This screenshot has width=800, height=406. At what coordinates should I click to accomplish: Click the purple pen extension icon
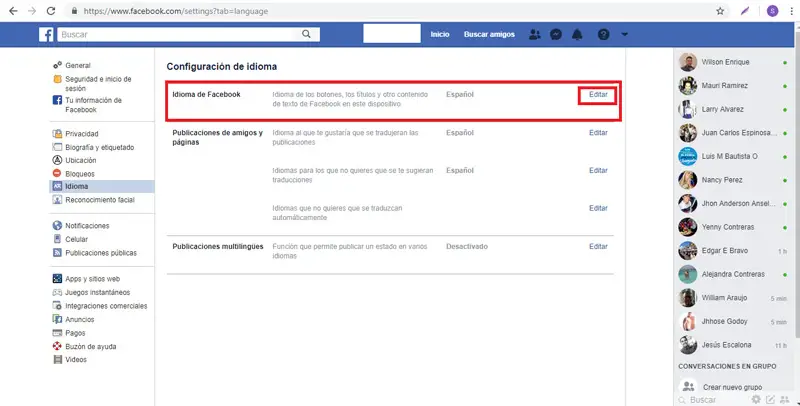(745, 11)
